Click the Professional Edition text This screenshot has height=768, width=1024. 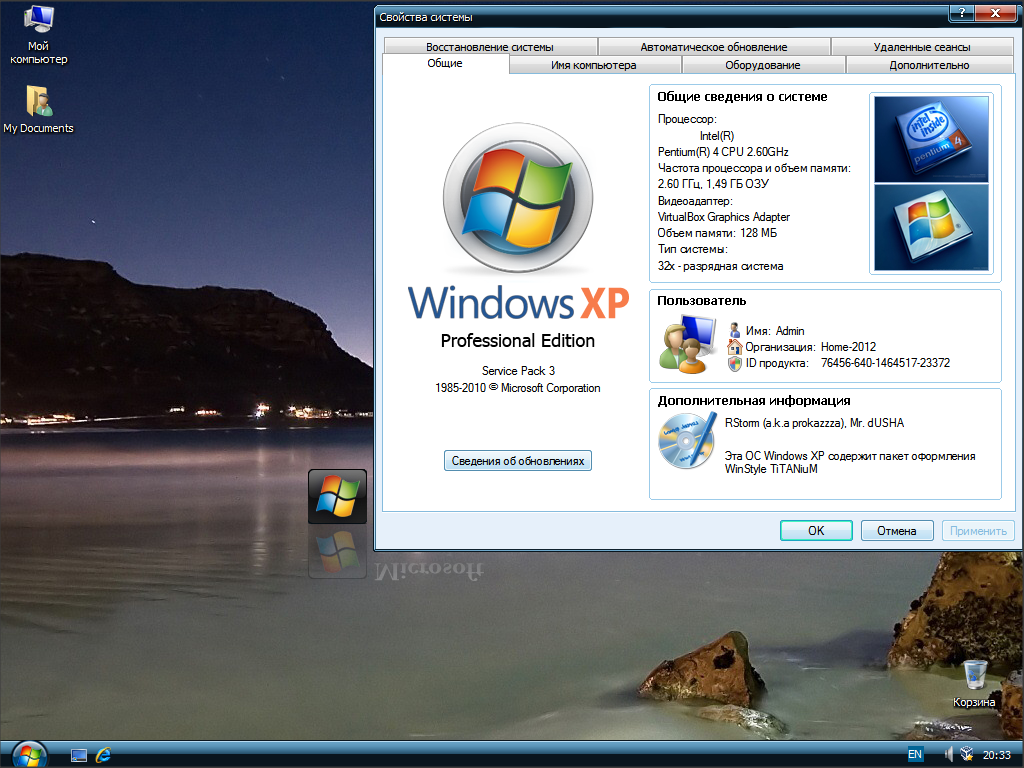pyautogui.click(x=518, y=341)
